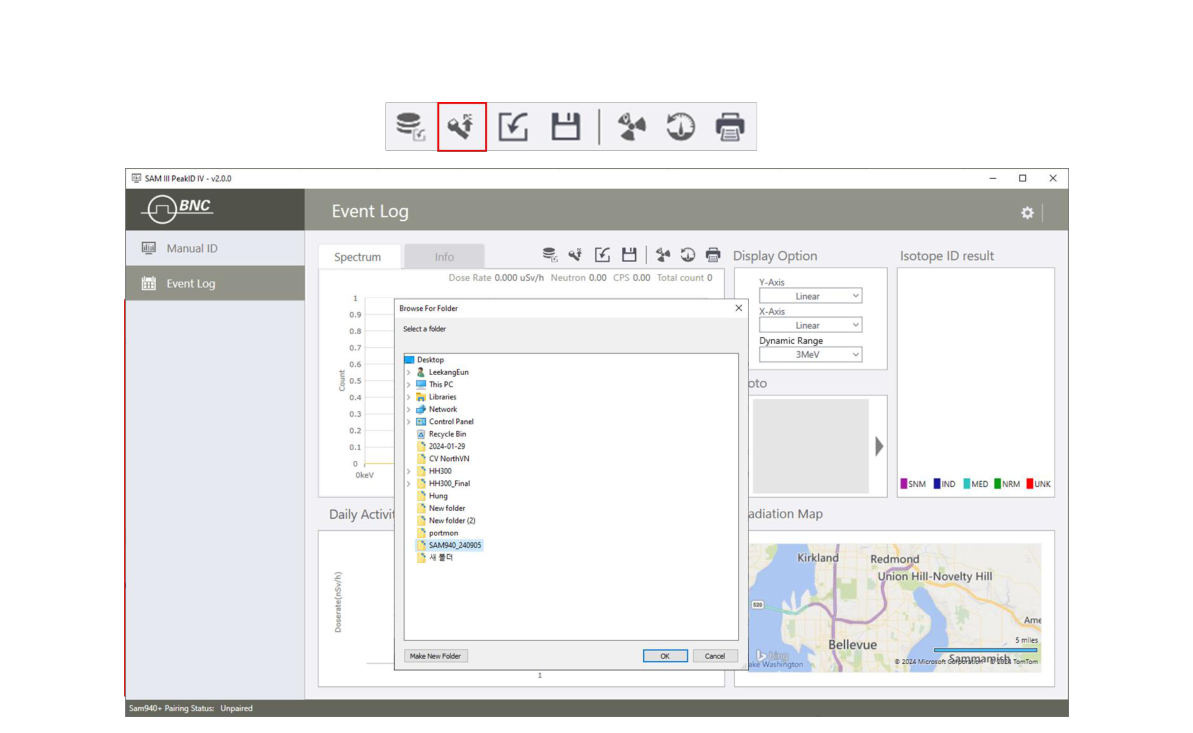Expand the This PC node
Viewport: 1193px width, 733px height.
[409, 384]
